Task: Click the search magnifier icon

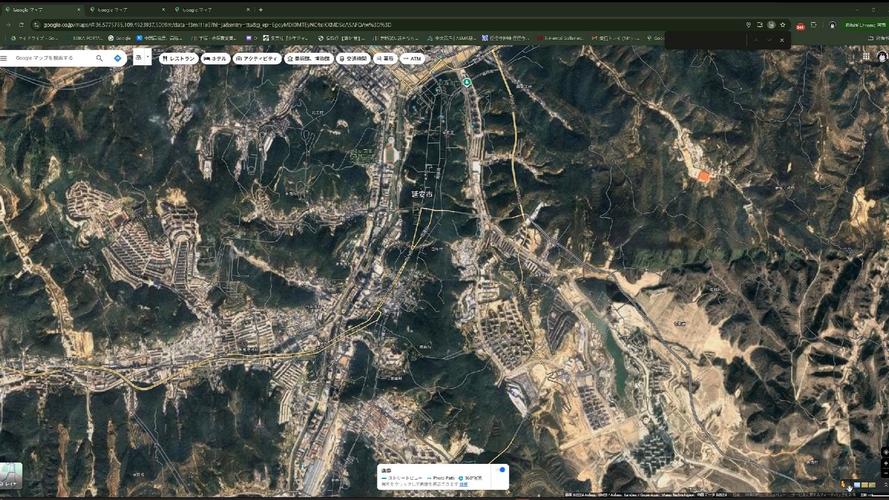Action: click(99, 59)
